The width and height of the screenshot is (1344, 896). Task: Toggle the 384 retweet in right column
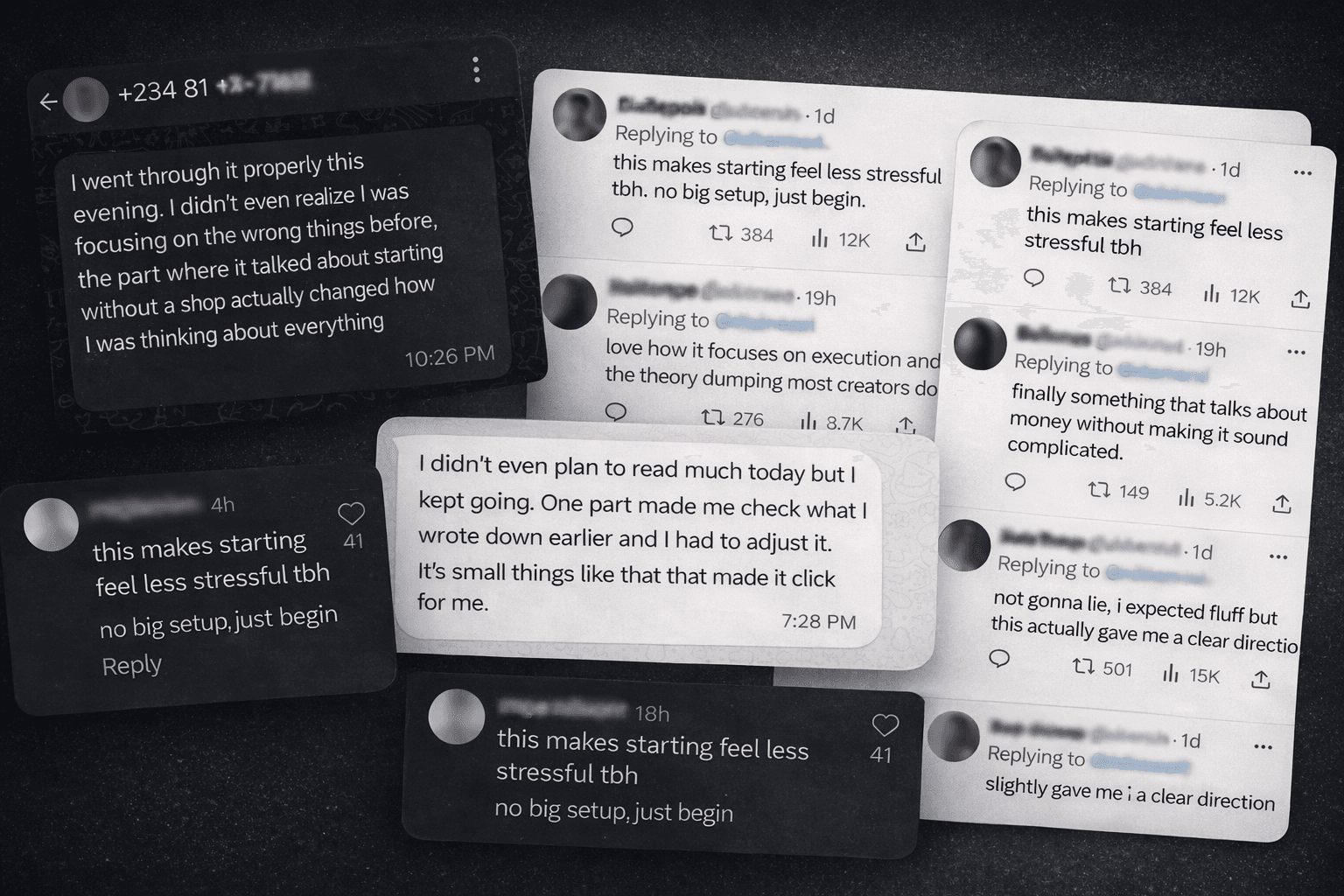pos(1119,285)
